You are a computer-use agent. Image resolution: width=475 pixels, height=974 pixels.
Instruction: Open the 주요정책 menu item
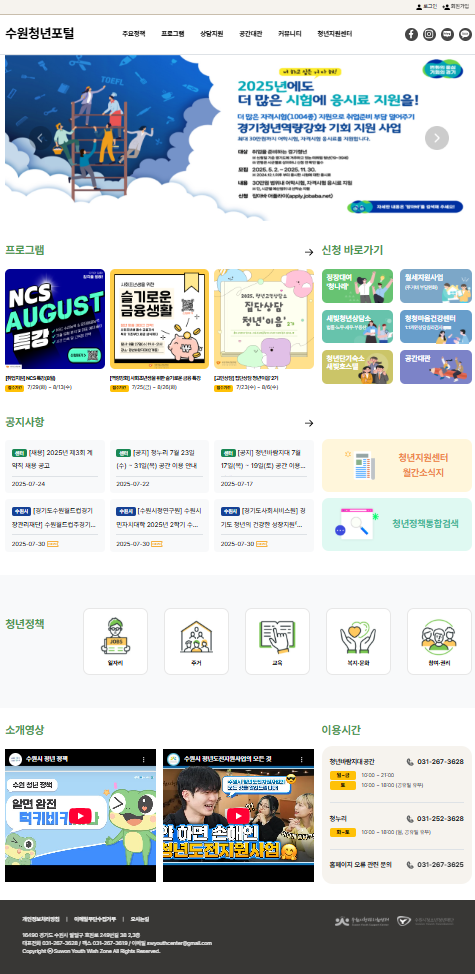pos(133,34)
